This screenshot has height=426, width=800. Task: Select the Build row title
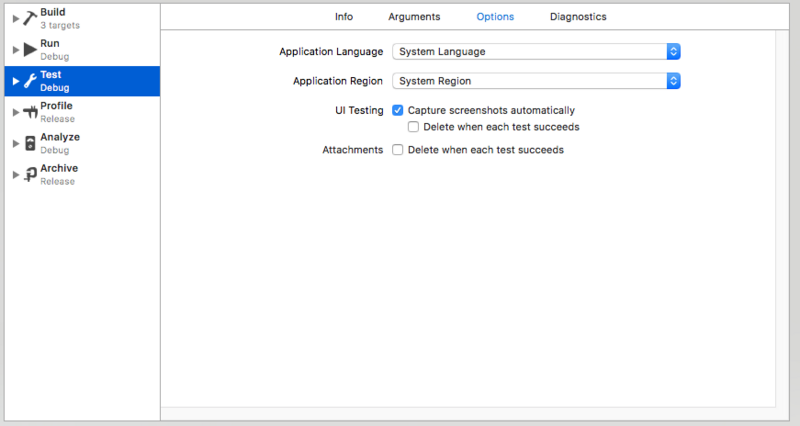pyautogui.click(x=53, y=12)
